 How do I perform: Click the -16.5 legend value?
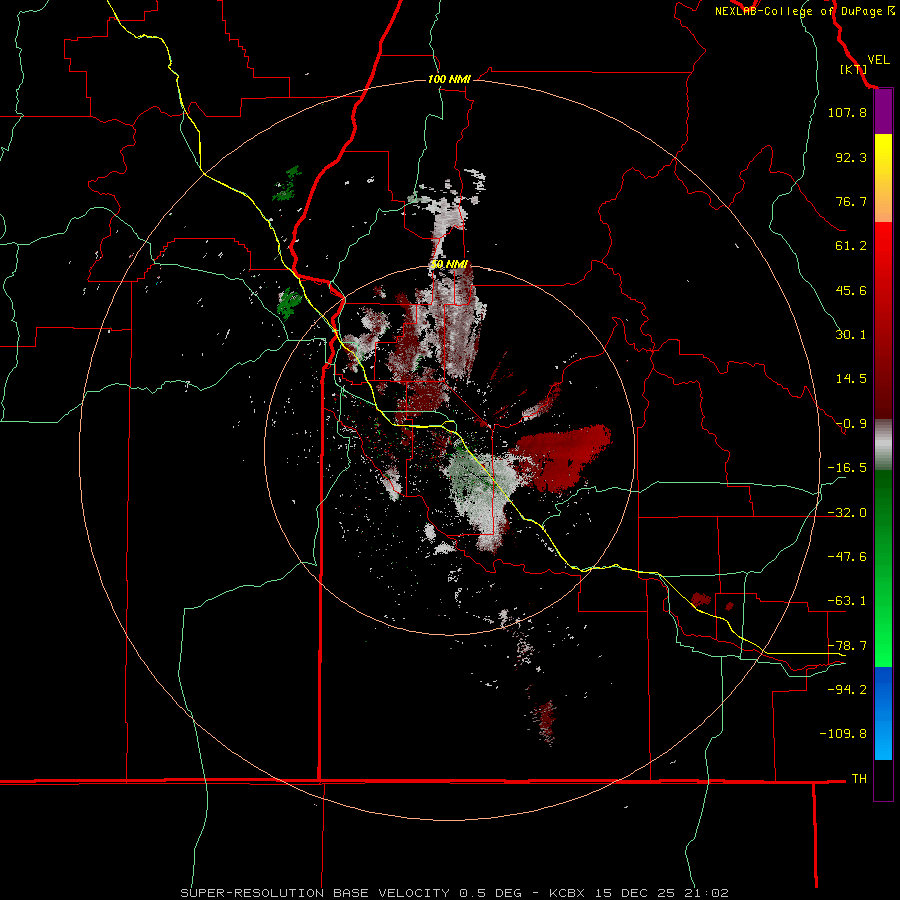pyautogui.click(x=847, y=468)
